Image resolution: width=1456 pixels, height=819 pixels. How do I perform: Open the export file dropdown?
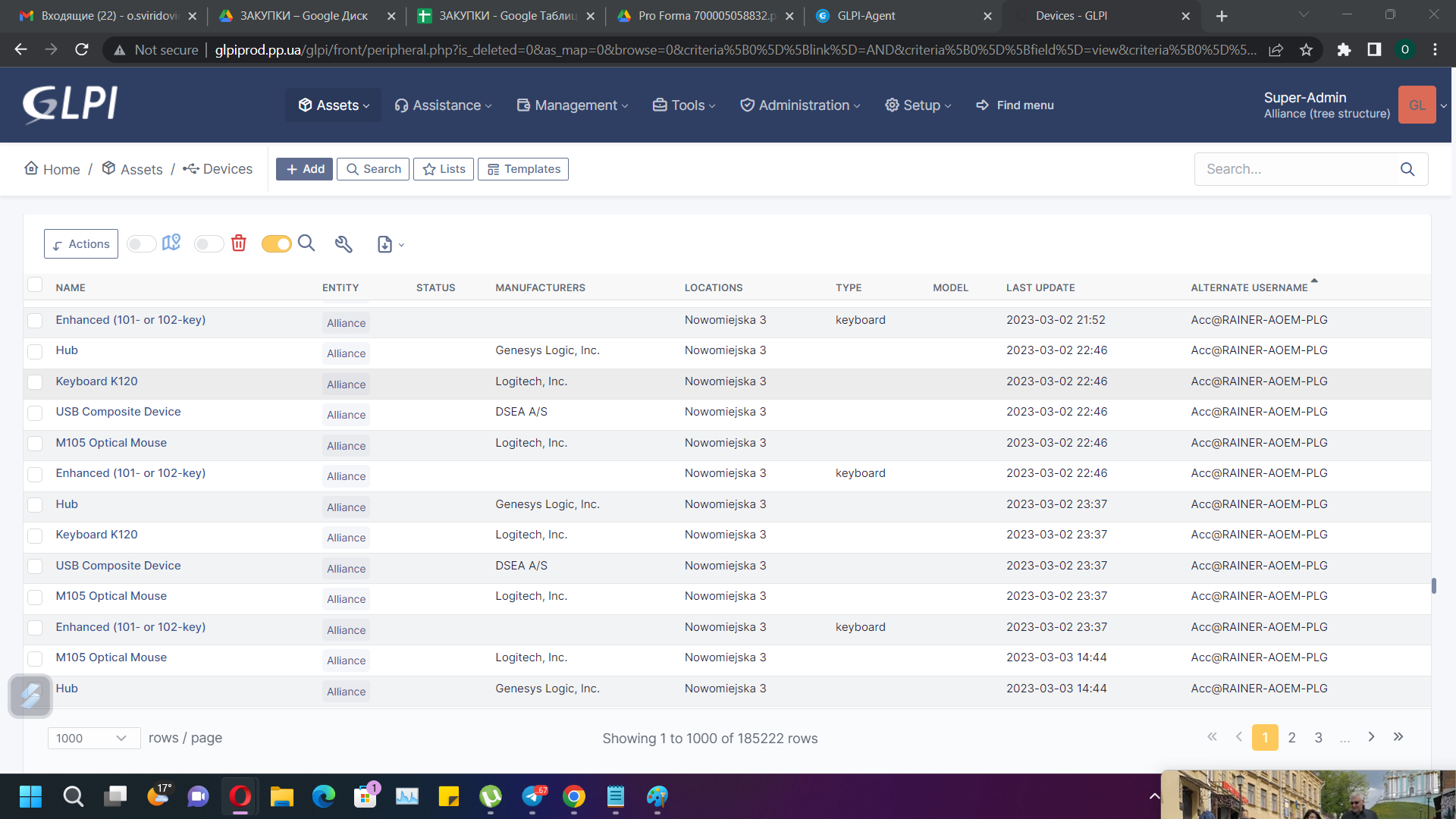[391, 244]
